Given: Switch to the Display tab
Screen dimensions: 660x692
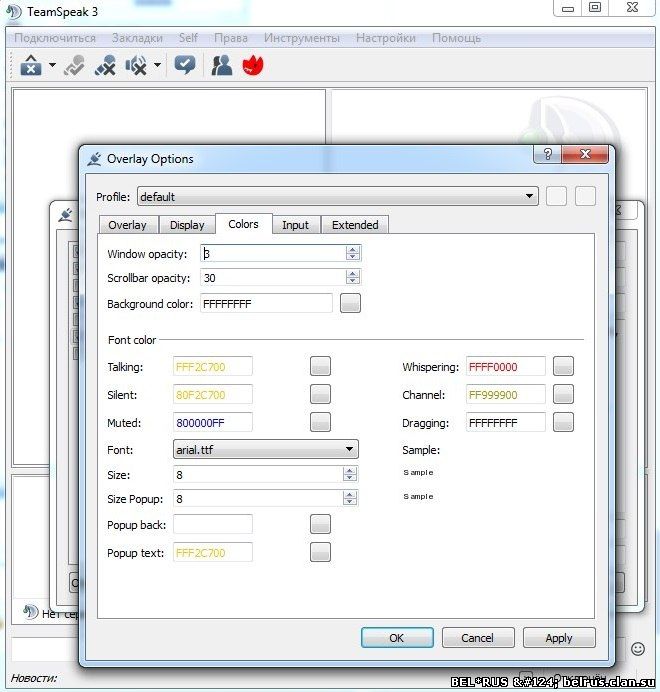Looking at the screenshot, I should 187,225.
